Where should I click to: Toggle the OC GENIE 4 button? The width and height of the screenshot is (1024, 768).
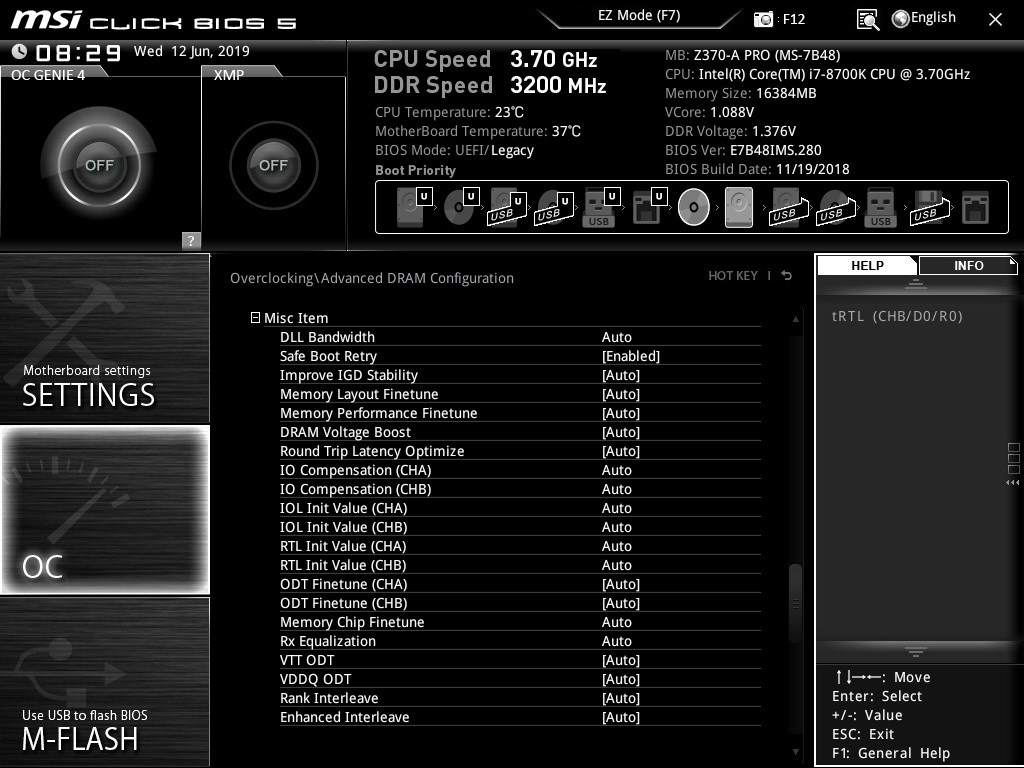98,165
